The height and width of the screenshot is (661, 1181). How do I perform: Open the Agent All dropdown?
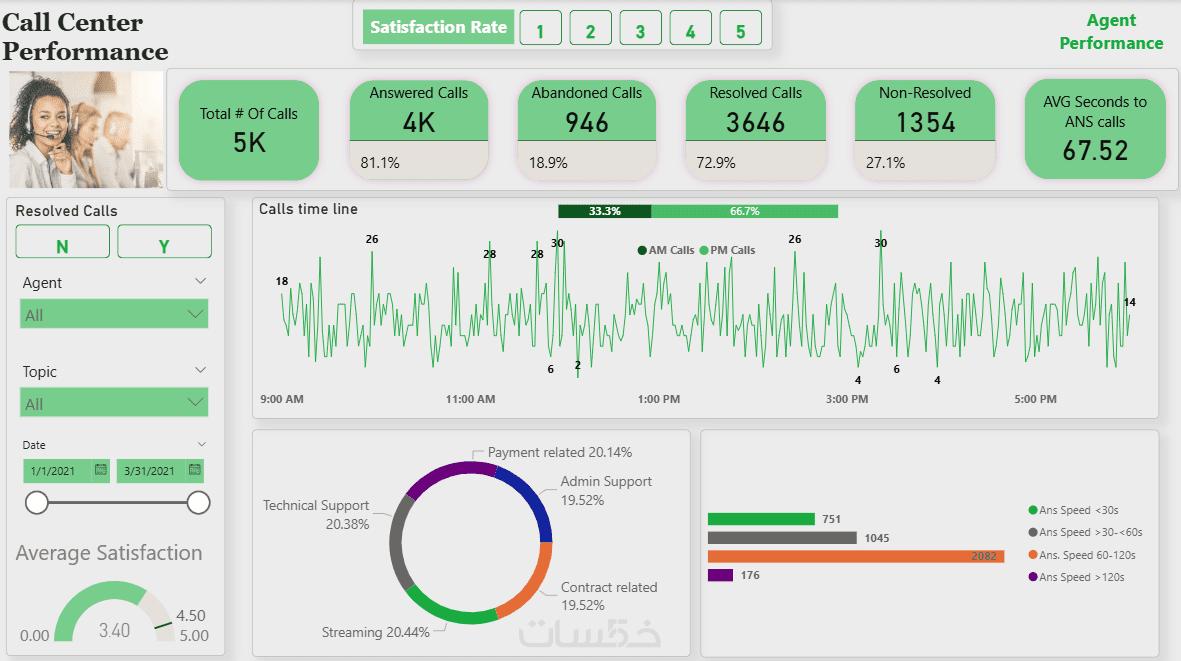[114, 314]
